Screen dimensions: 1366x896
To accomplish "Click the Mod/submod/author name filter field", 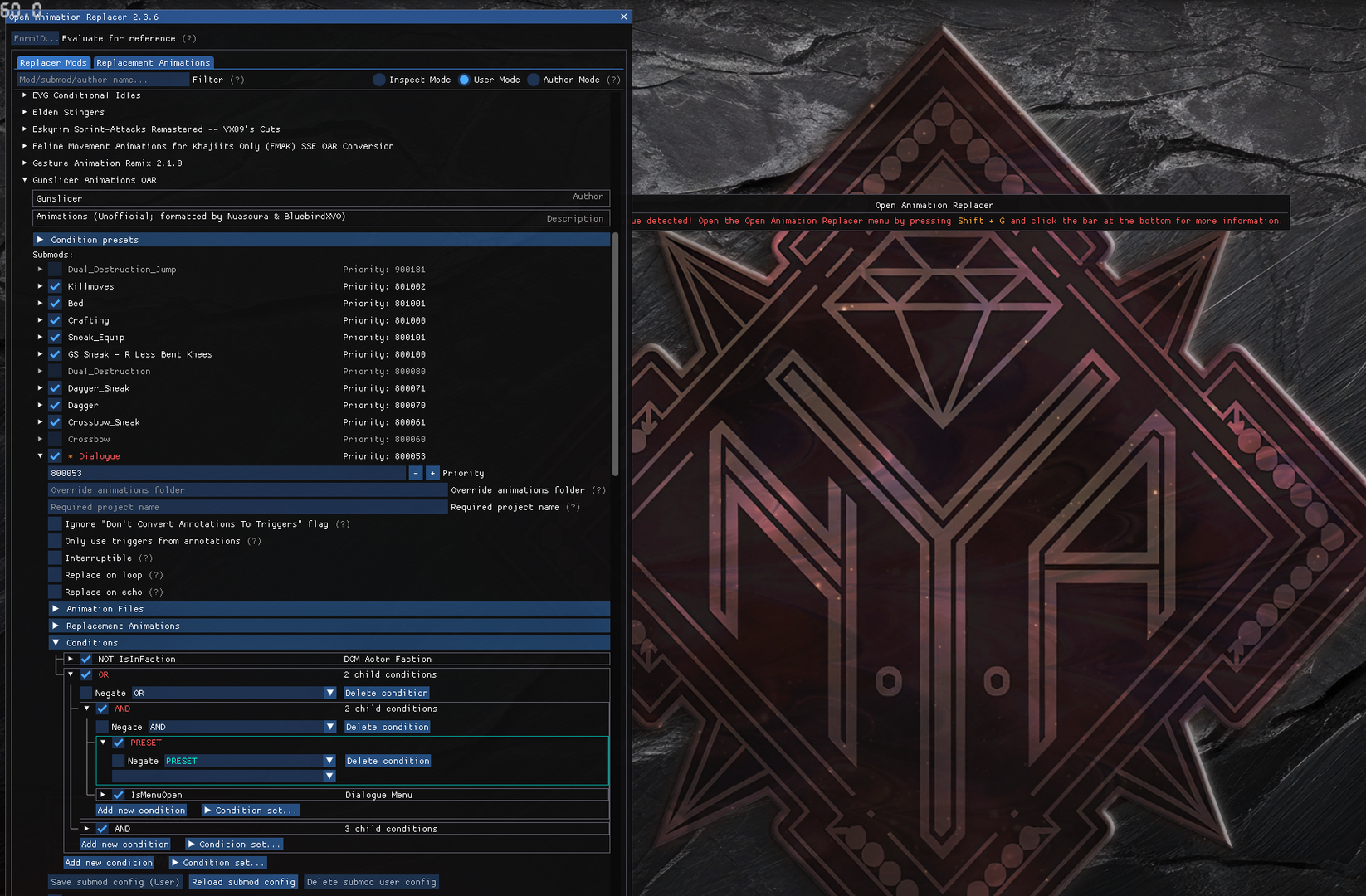I will (103, 80).
